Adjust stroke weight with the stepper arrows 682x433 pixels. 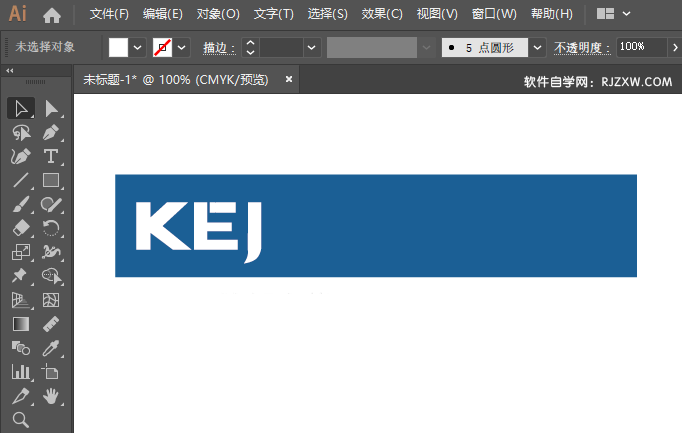(x=251, y=47)
